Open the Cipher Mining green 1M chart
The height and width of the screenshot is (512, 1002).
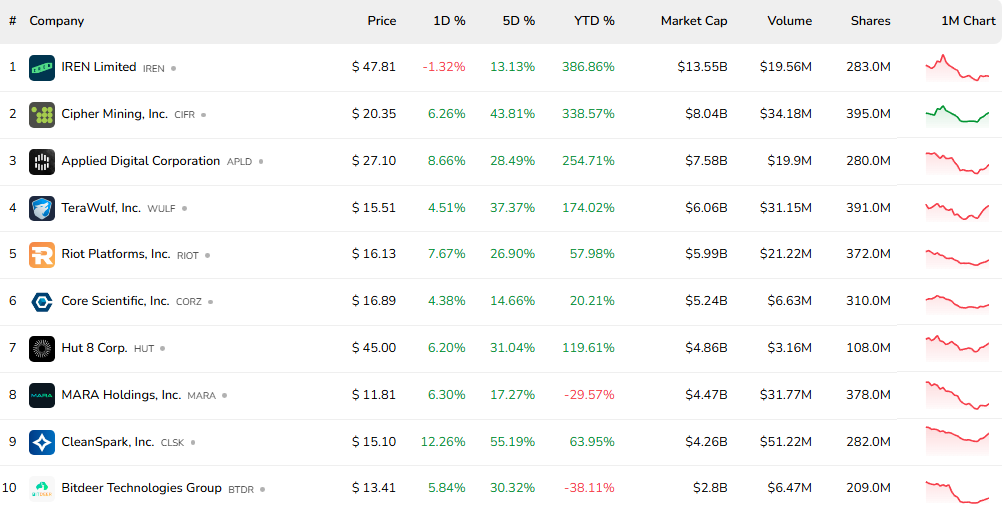tap(957, 114)
